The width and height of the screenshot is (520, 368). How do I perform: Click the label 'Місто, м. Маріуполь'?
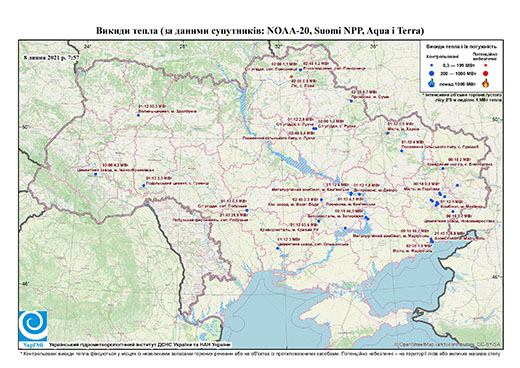pos(412,250)
